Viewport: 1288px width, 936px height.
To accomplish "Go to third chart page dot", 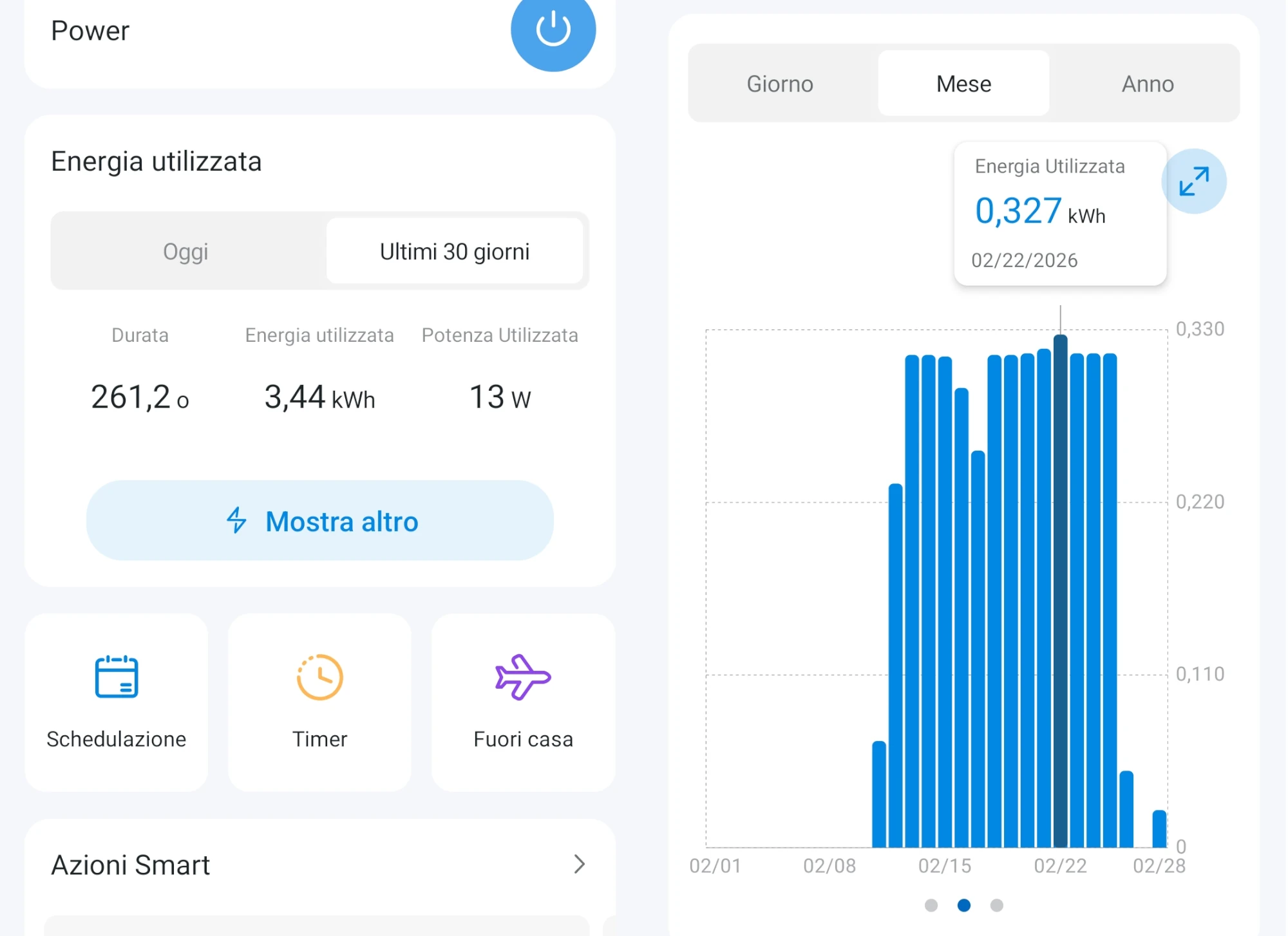I will [996, 905].
